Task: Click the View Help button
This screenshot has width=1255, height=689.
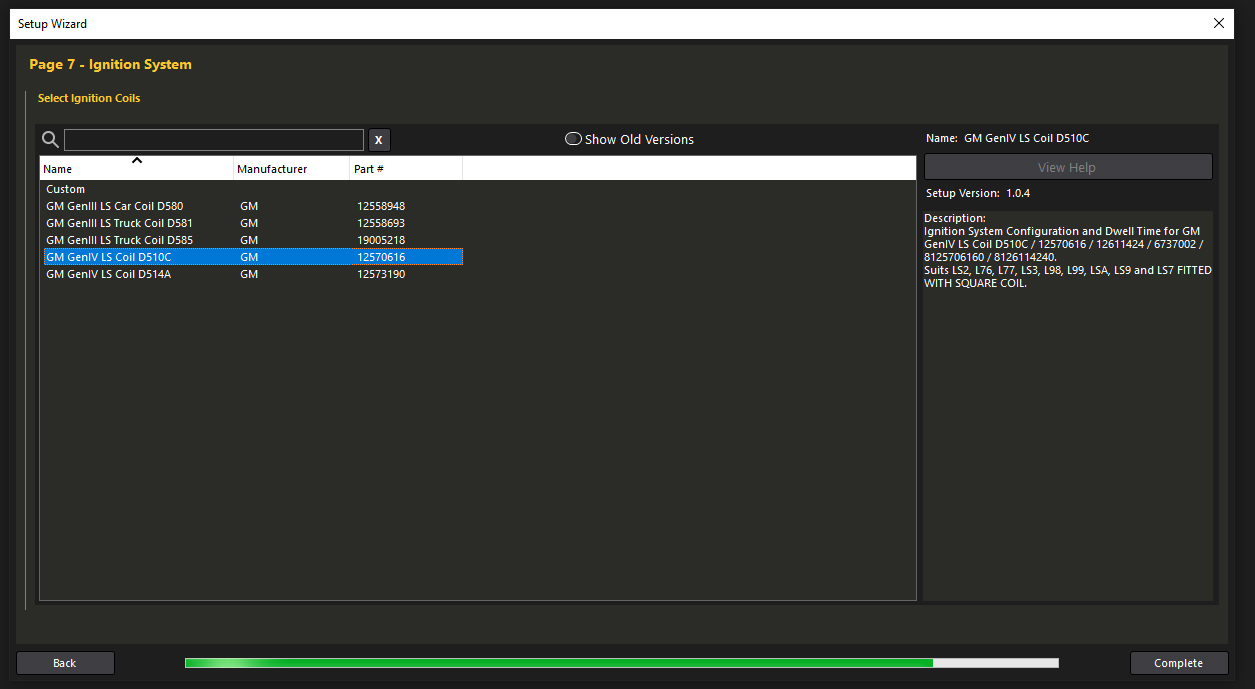Action: (x=1067, y=167)
